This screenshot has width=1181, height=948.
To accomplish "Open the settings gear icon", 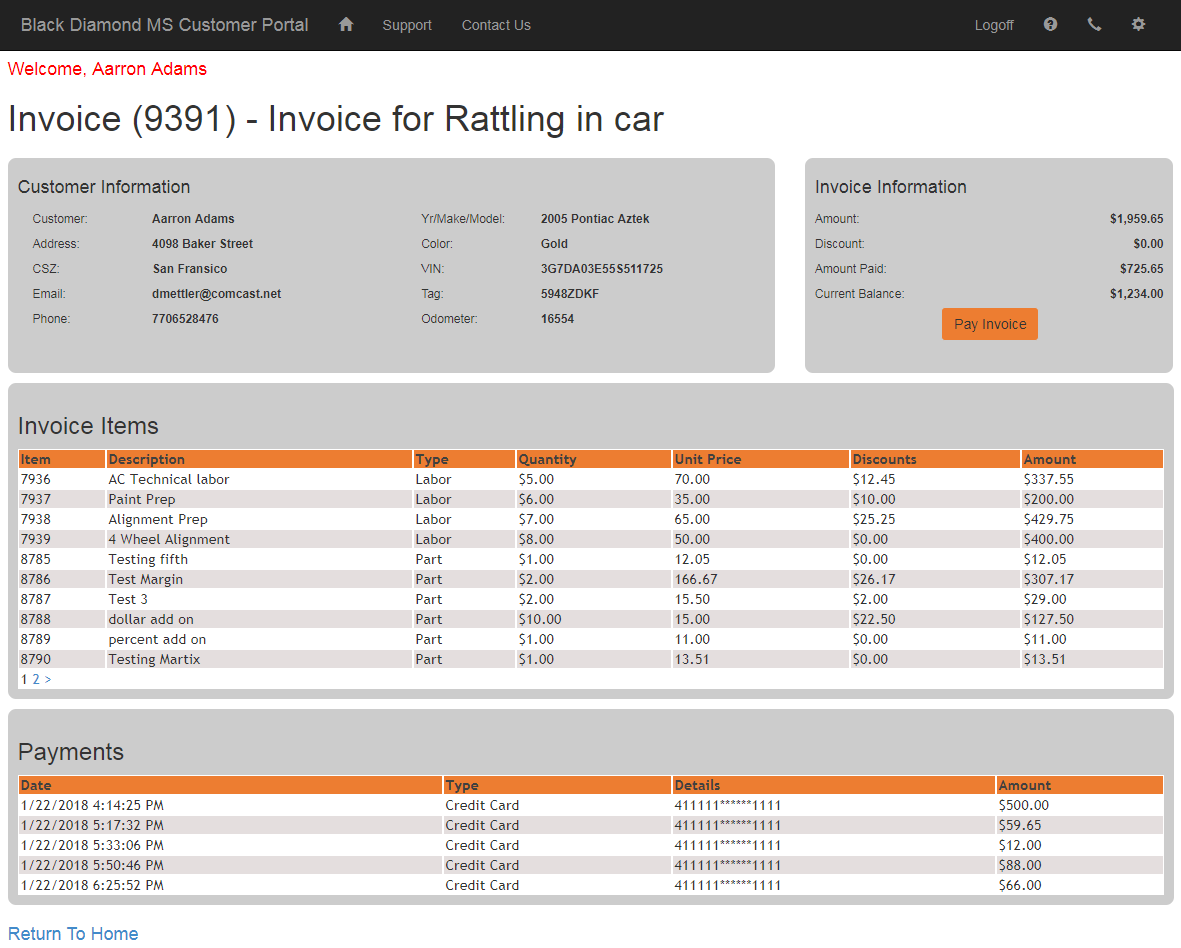I will pos(1138,25).
